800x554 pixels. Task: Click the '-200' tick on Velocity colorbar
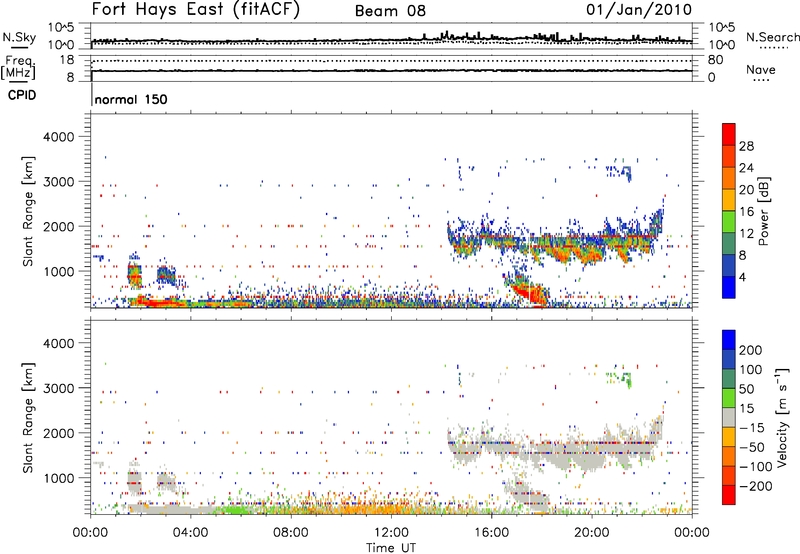point(754,486)
